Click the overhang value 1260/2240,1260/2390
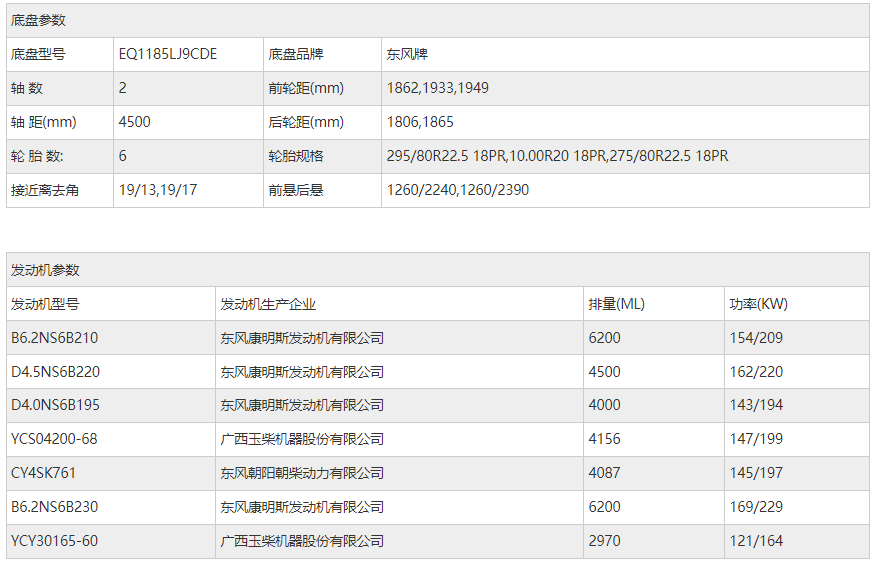Image resolution: width=874 pixels, height=565 pixels. 458,190
